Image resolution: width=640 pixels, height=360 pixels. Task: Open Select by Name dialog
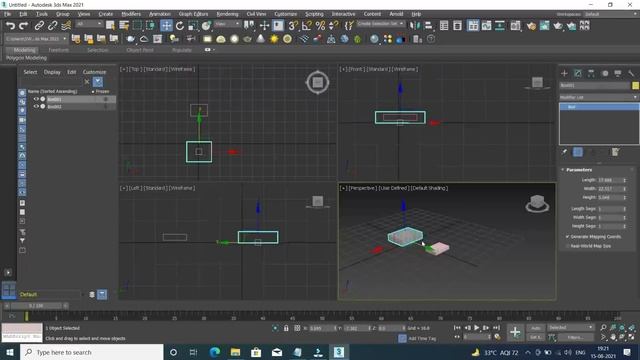click(124, 26)
